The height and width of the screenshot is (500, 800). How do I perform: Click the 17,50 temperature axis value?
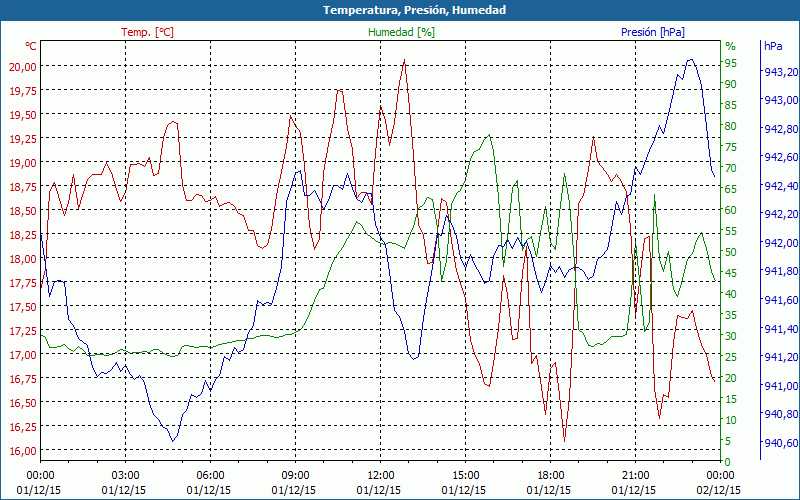pos(23,306)
